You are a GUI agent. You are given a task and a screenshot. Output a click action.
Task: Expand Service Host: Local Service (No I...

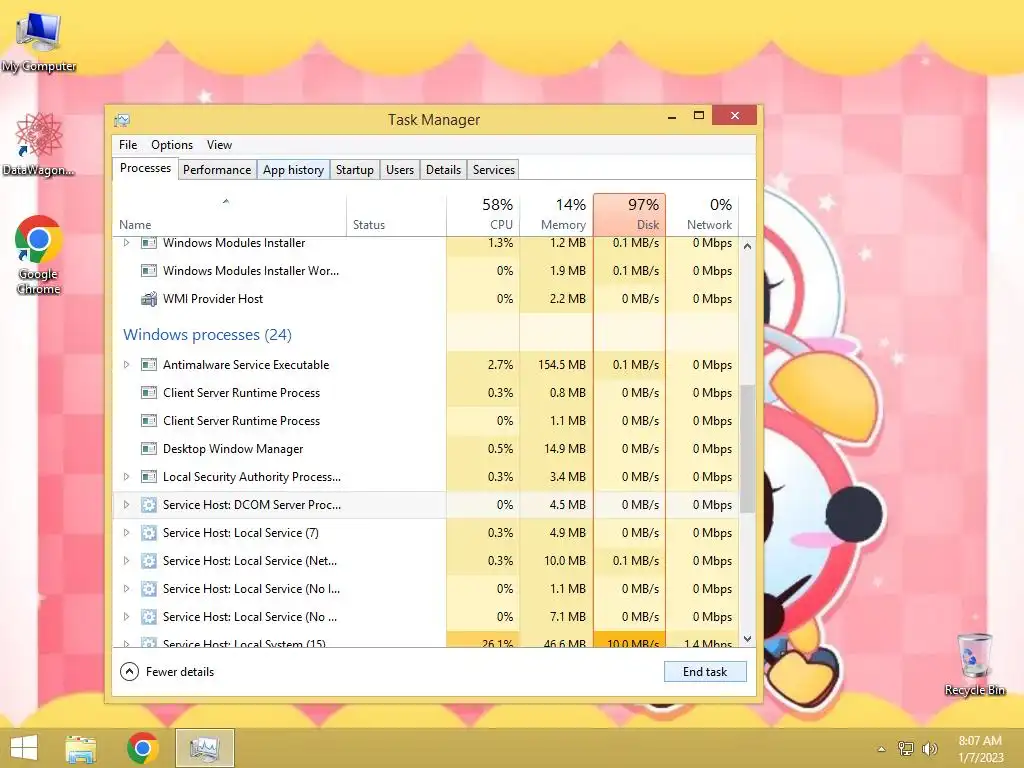pyautogui.click(x=127, y=589)
